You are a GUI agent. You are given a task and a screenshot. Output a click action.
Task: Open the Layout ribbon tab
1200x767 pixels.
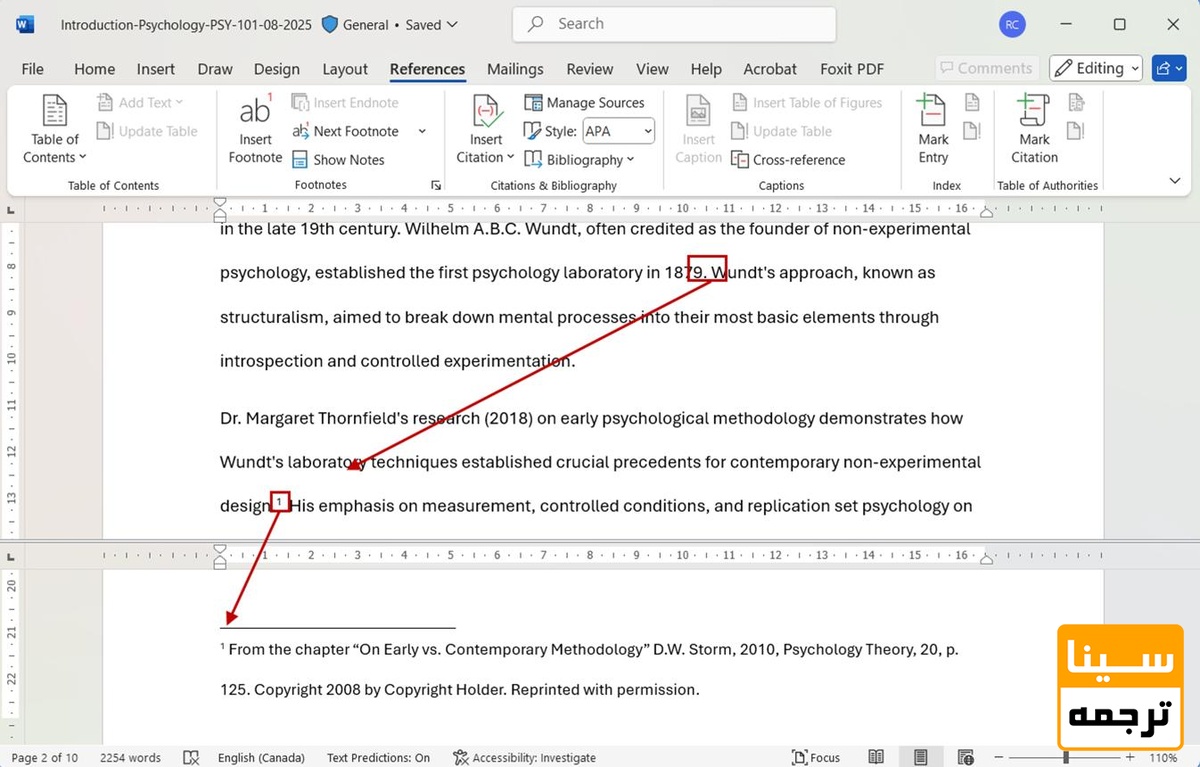coord(345,69)
